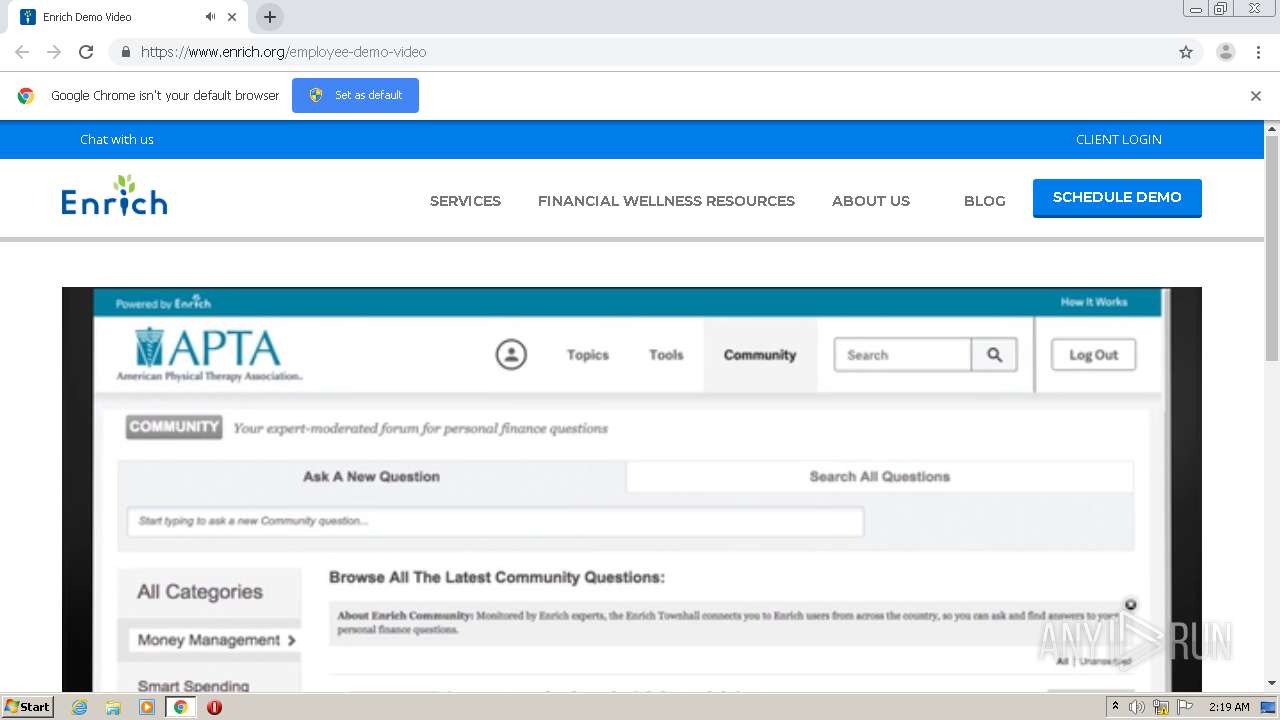This screenshot has width=1280, height=720.
Task: Select Community tab in video
Action: pos(760,355)
